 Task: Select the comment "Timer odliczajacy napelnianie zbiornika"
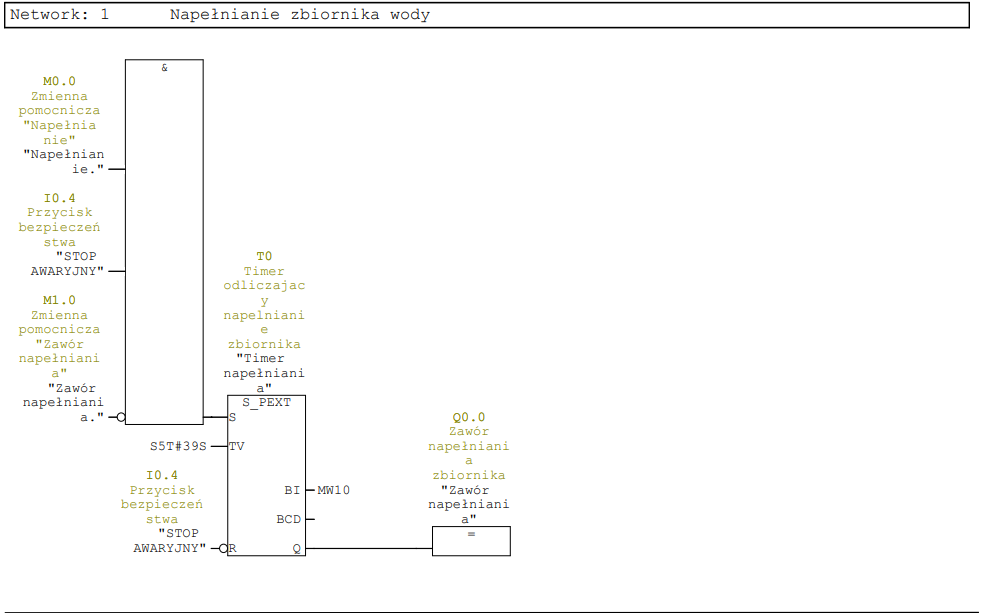click(x=264, y=307)
